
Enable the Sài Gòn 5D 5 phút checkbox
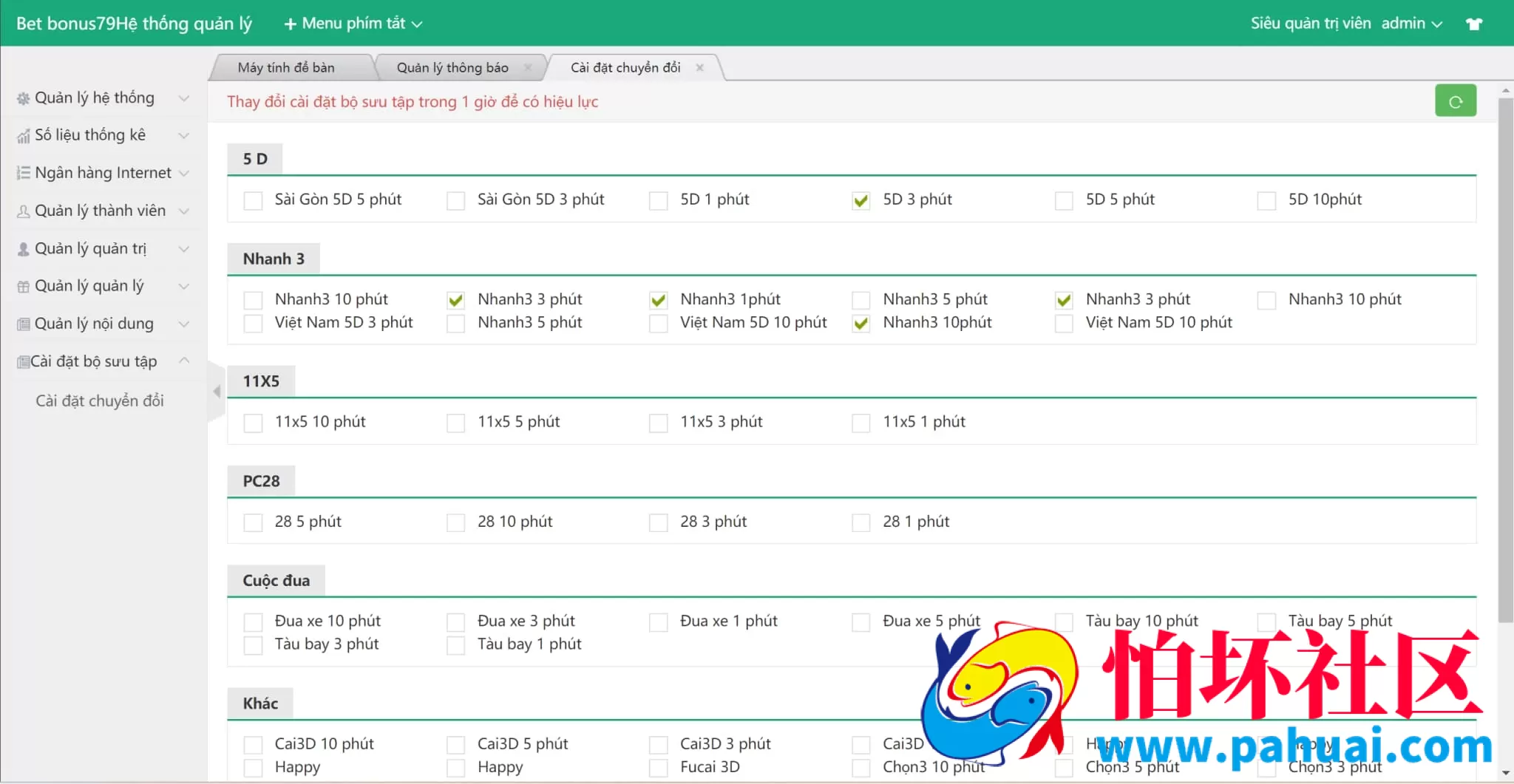point(253,200)
